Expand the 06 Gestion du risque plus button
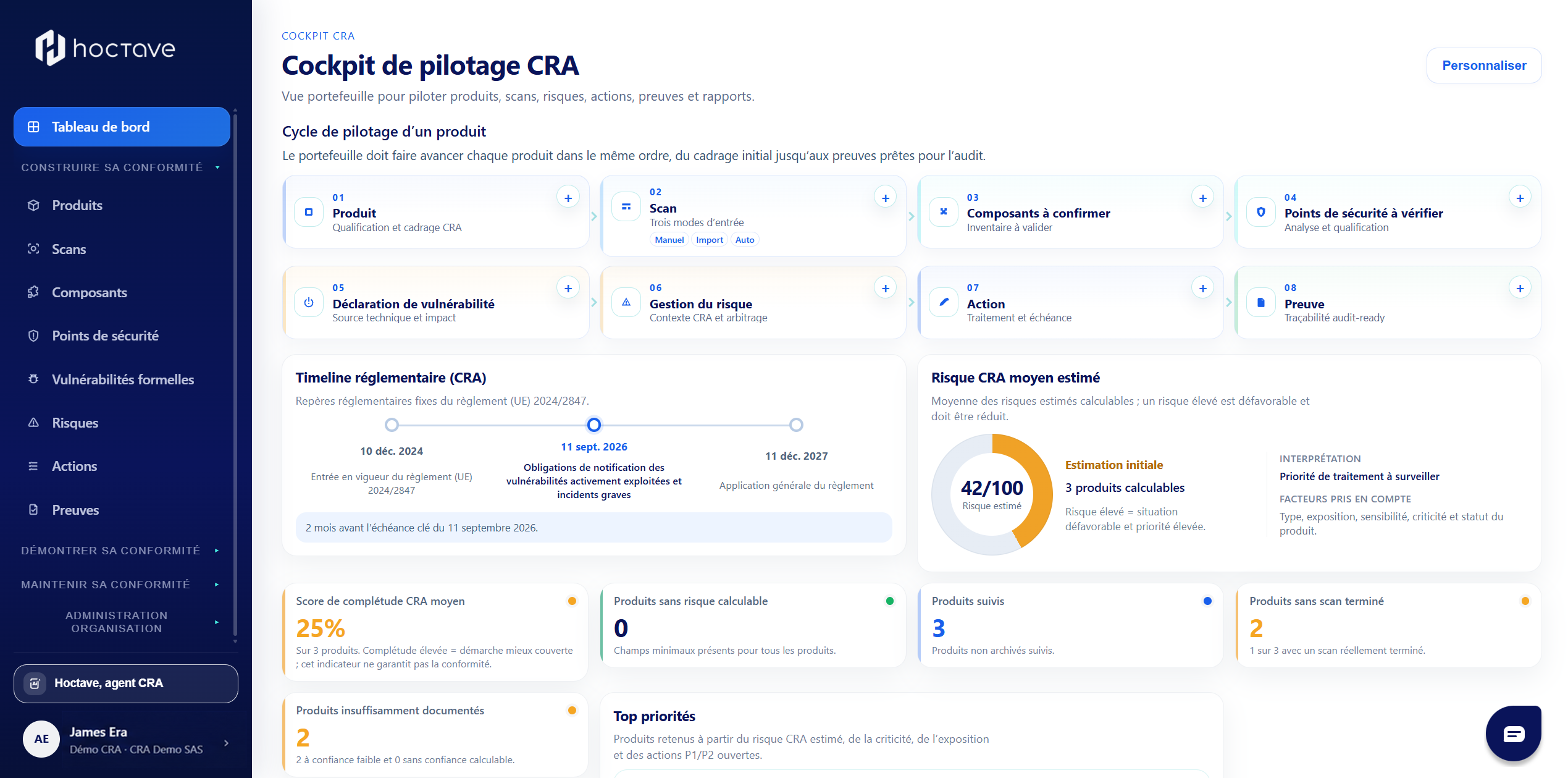The width and height of the screenshot is (1568, 778). click(x=886, y=288)
